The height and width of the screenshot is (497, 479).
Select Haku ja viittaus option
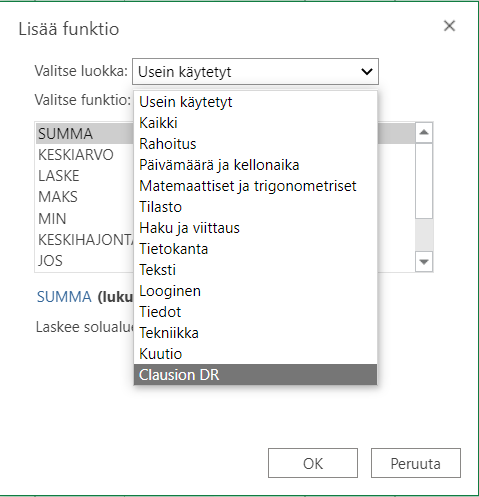(x=255, y=228)
